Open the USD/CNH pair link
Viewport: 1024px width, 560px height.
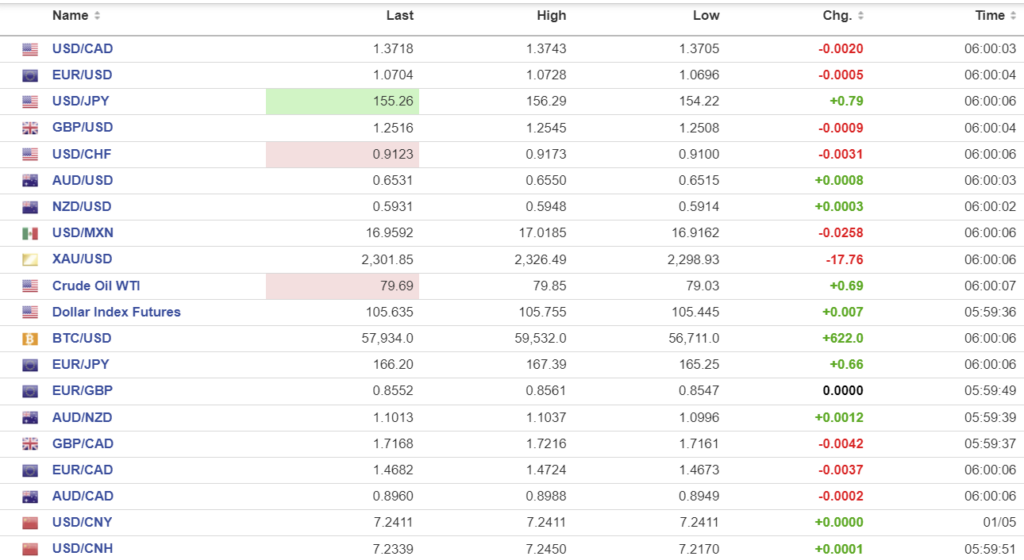pyautogui.click(x=82, y=548)
